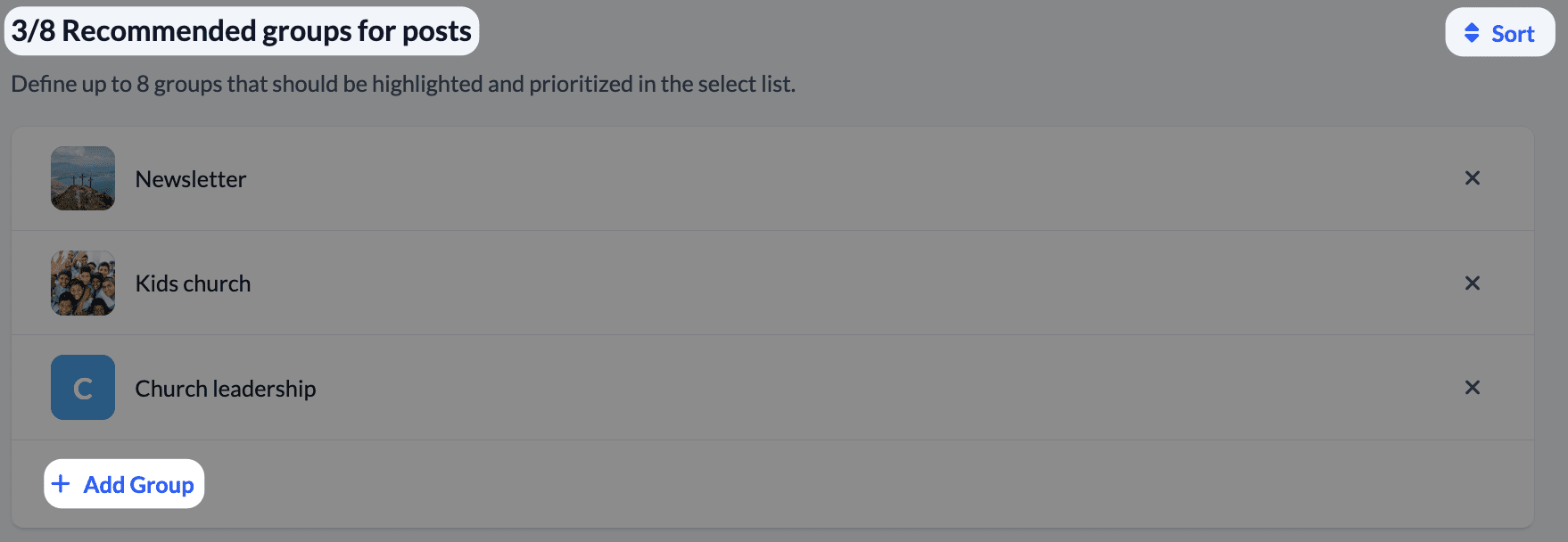This screenshot has width=1568, height=542.
Task: Open the Newsletter crosses thumbnail
Action: (x=83, y=178)
